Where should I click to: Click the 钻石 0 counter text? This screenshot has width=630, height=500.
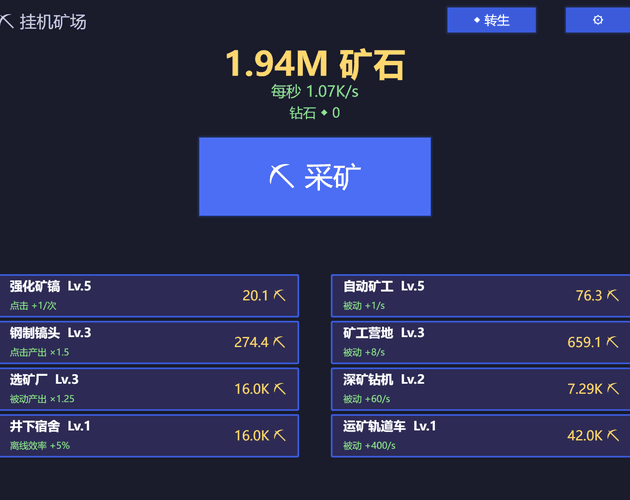[315, 113]
